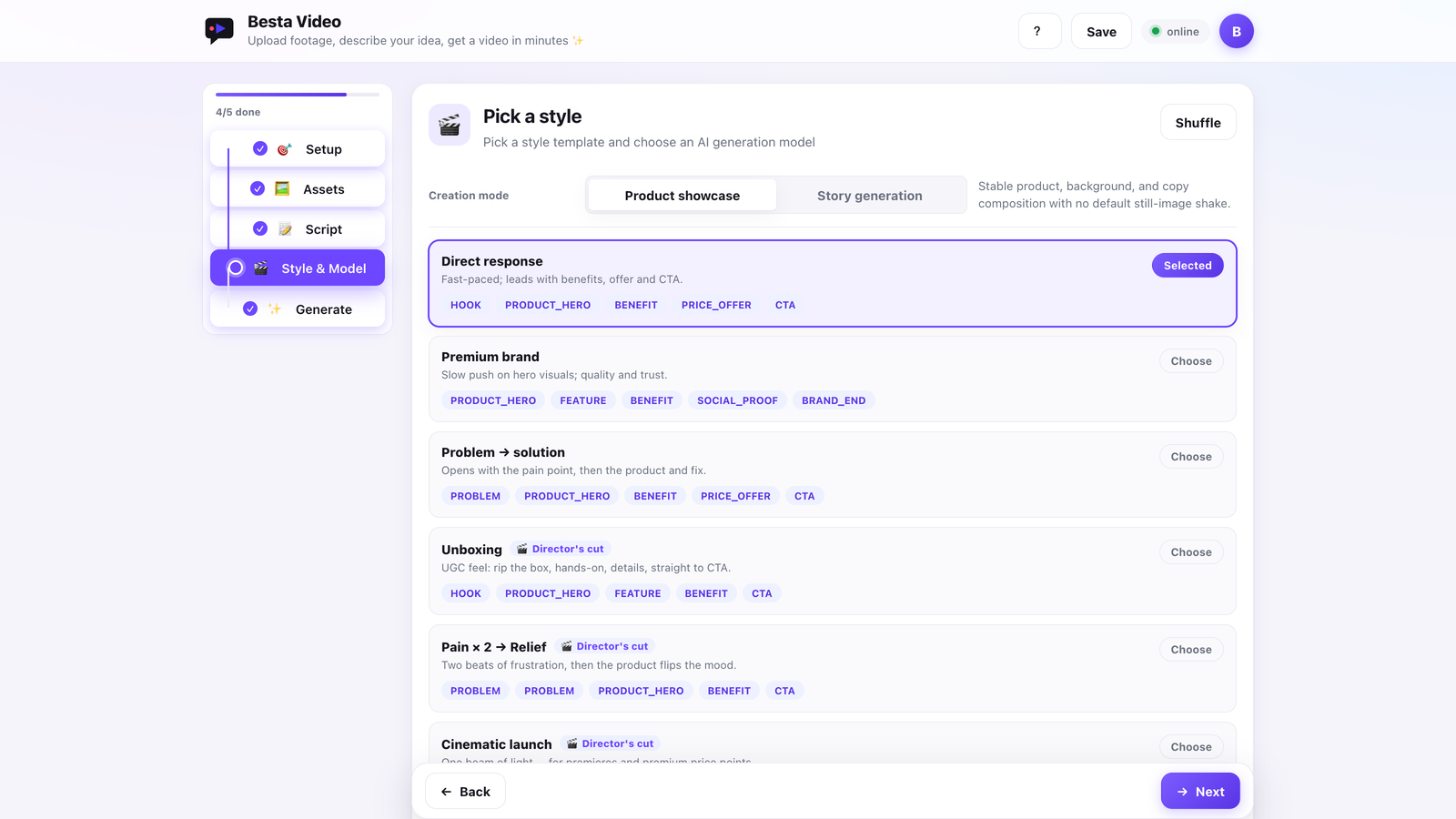Click the CTA tag in Pain × 2 → Relief
The height and width of the screenshot is (819, 1456).
tap(784, 691)
